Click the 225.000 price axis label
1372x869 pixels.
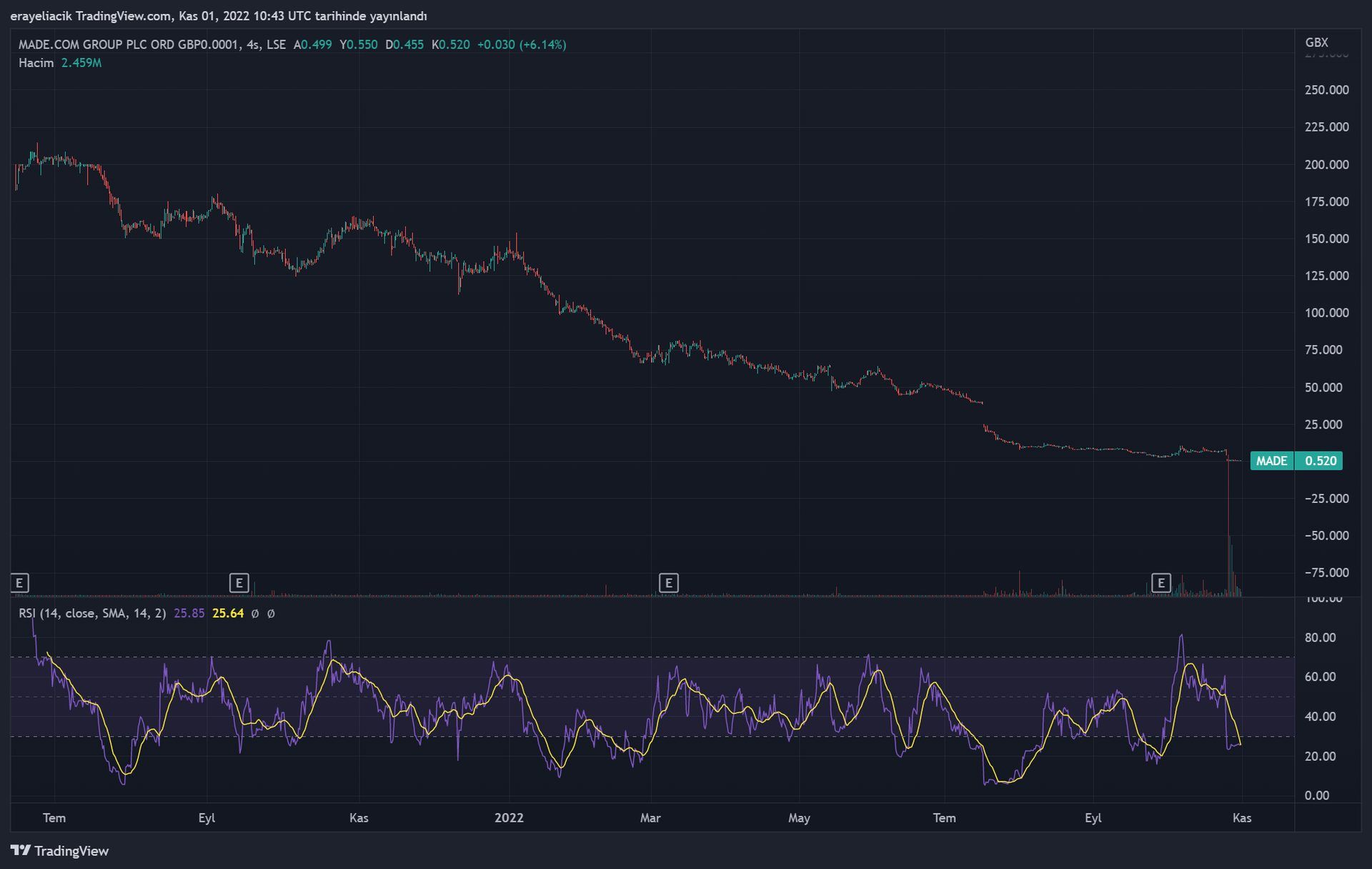coord(1327,127)
